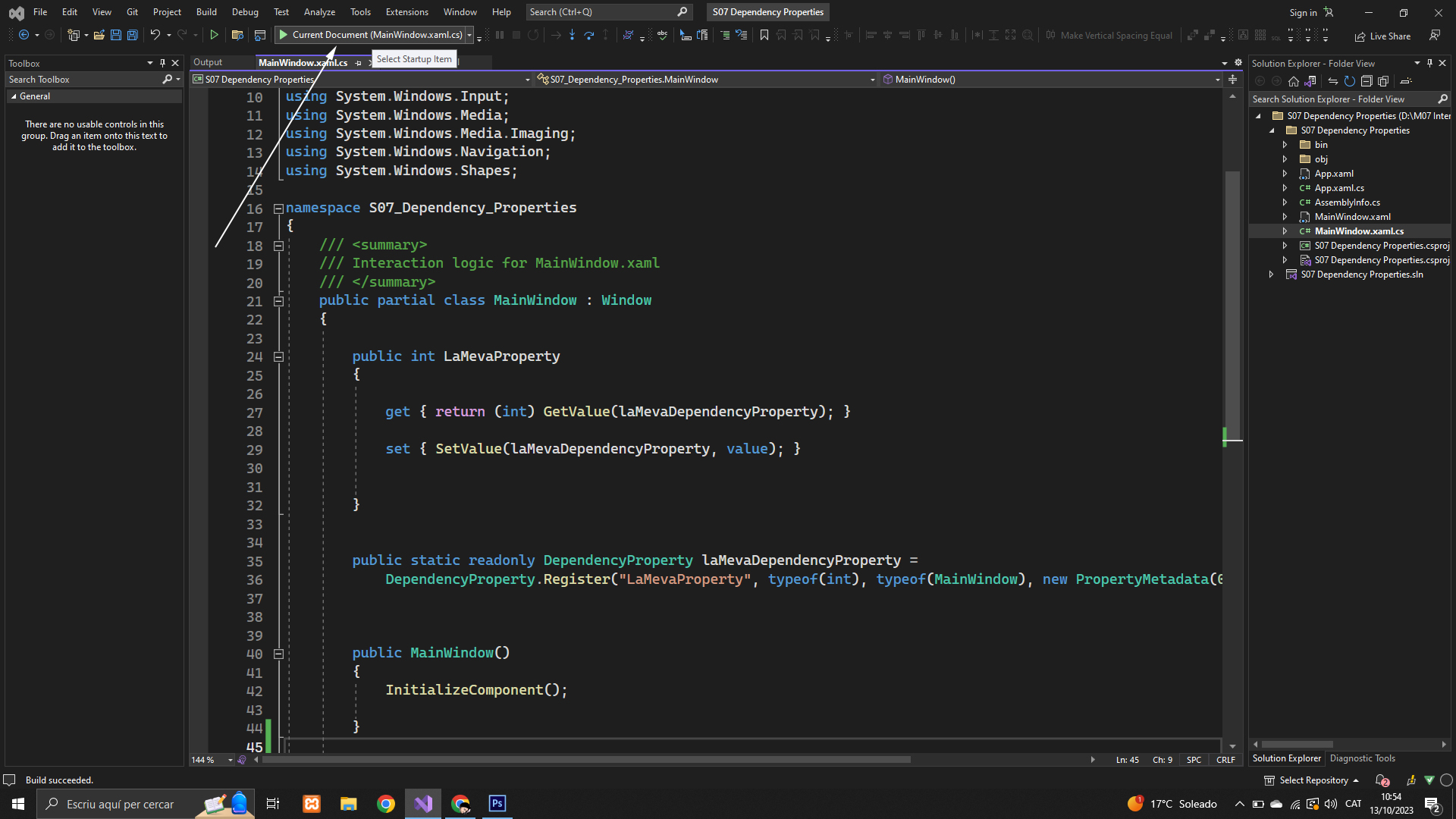Image resolution: width=1456 pixels, height=819 pixels.
Task: Refresh the Solution Explorer folder view
Action: click(1350, 81)
